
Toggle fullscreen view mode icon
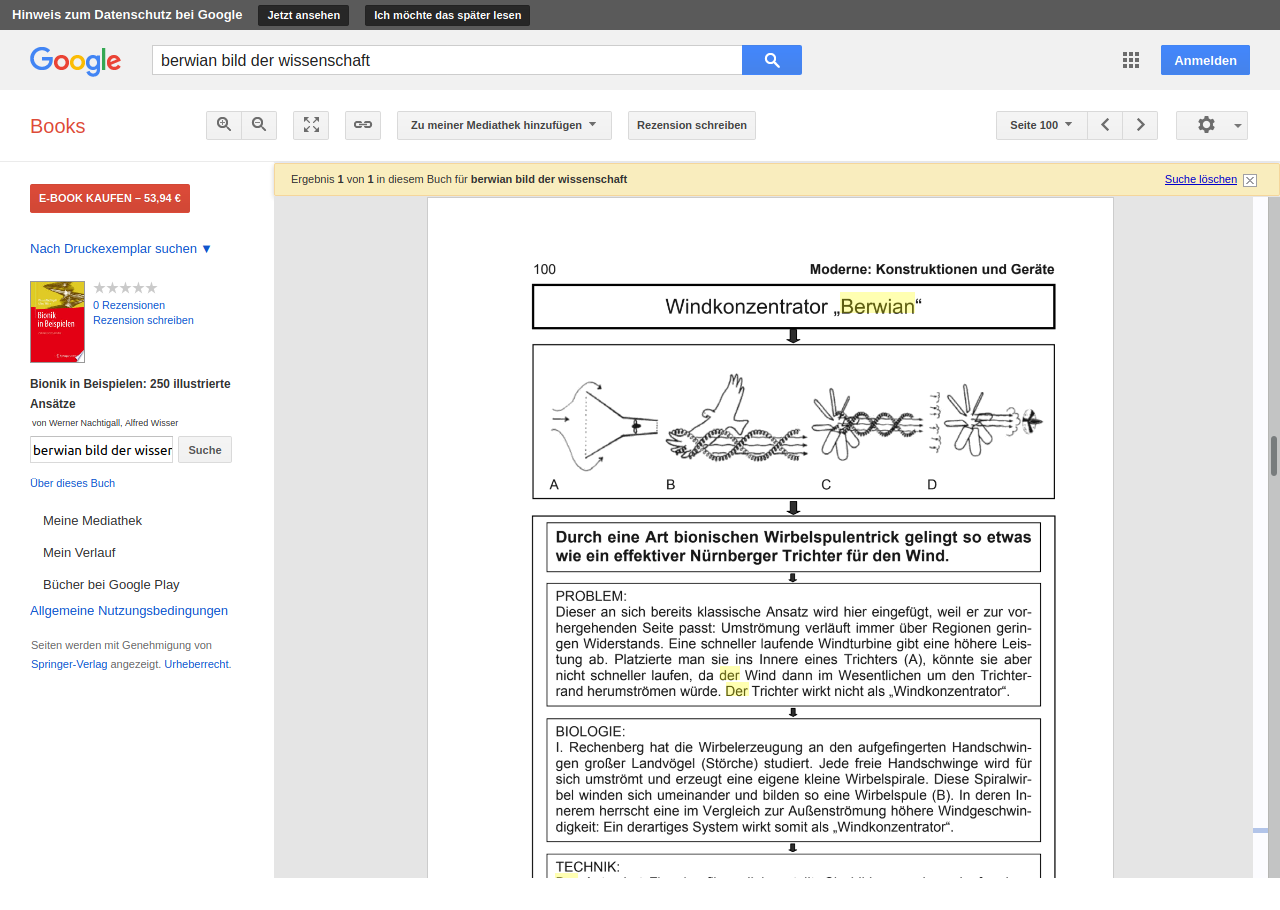pyautogui.click(x=311, y=125)
